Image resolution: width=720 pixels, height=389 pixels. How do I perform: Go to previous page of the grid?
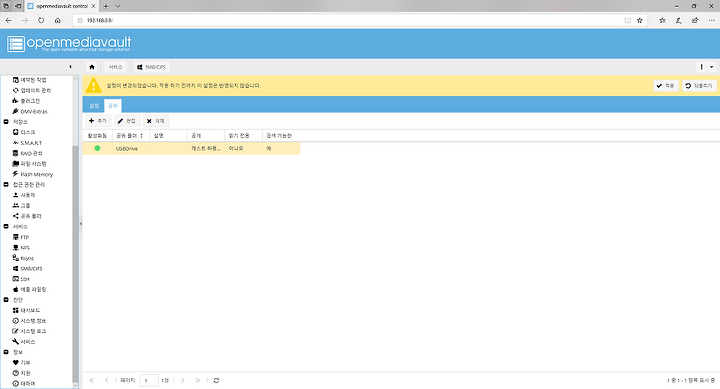pyautogui.click(x=106, y=380)
